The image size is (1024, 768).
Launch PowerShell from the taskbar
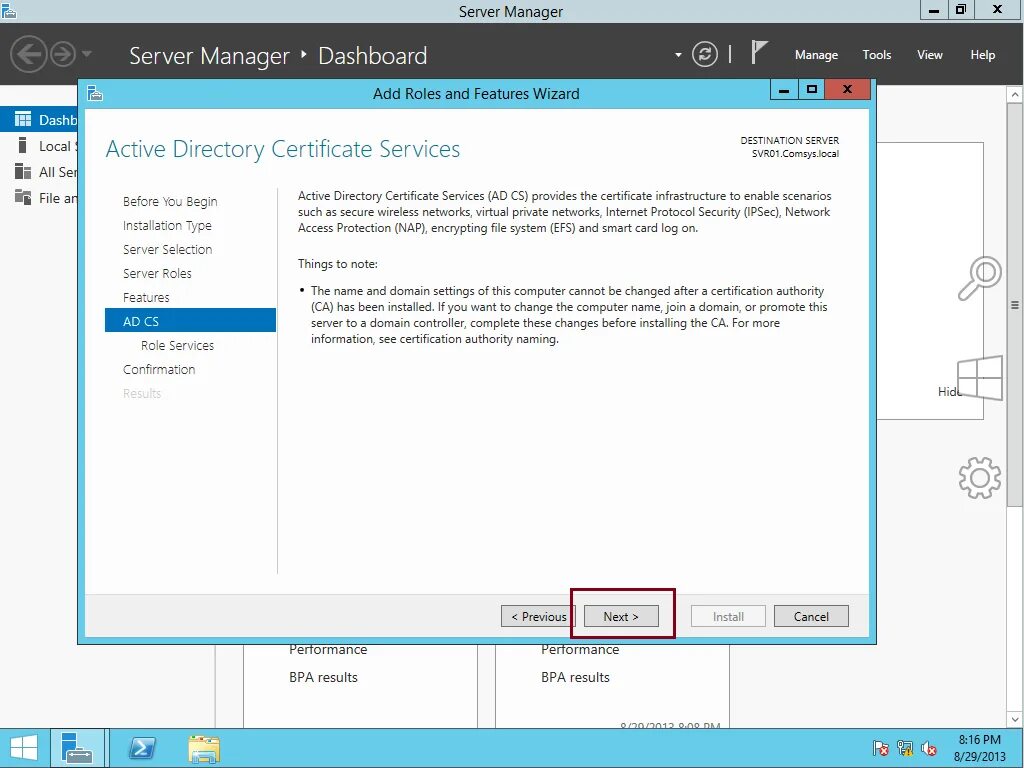pos(142,748)
